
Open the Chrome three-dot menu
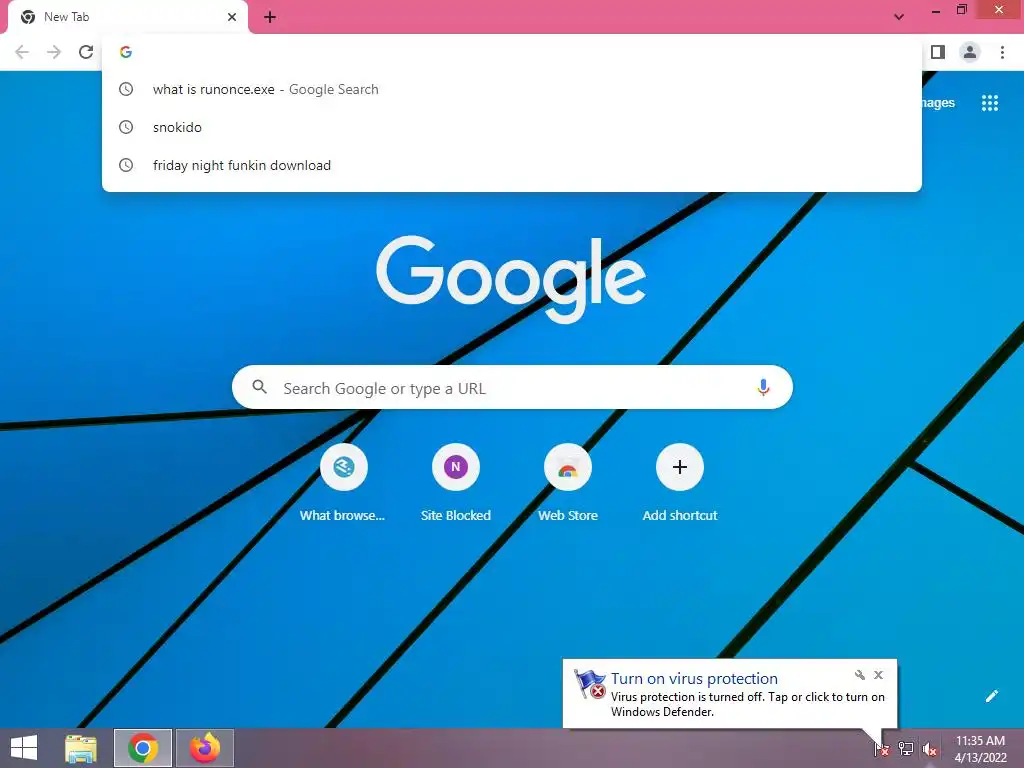pyautogui.click(x=1002, y=52)
